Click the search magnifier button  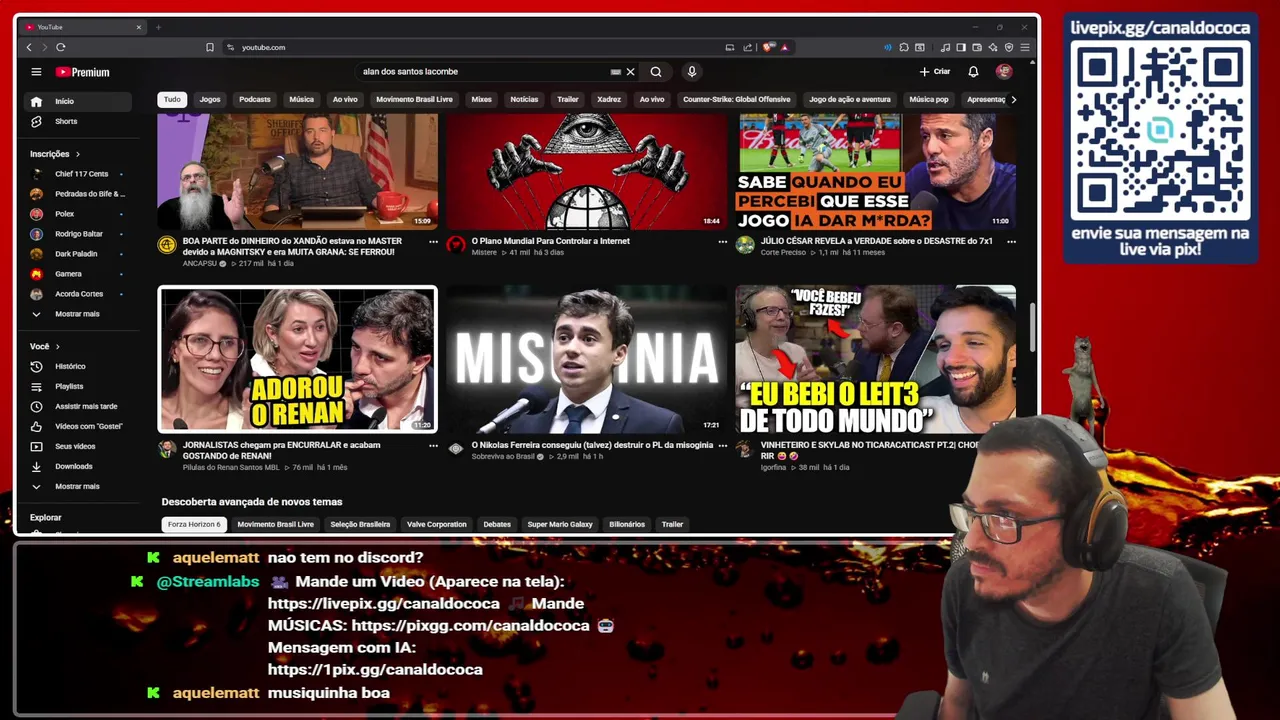tap(656, 72)
